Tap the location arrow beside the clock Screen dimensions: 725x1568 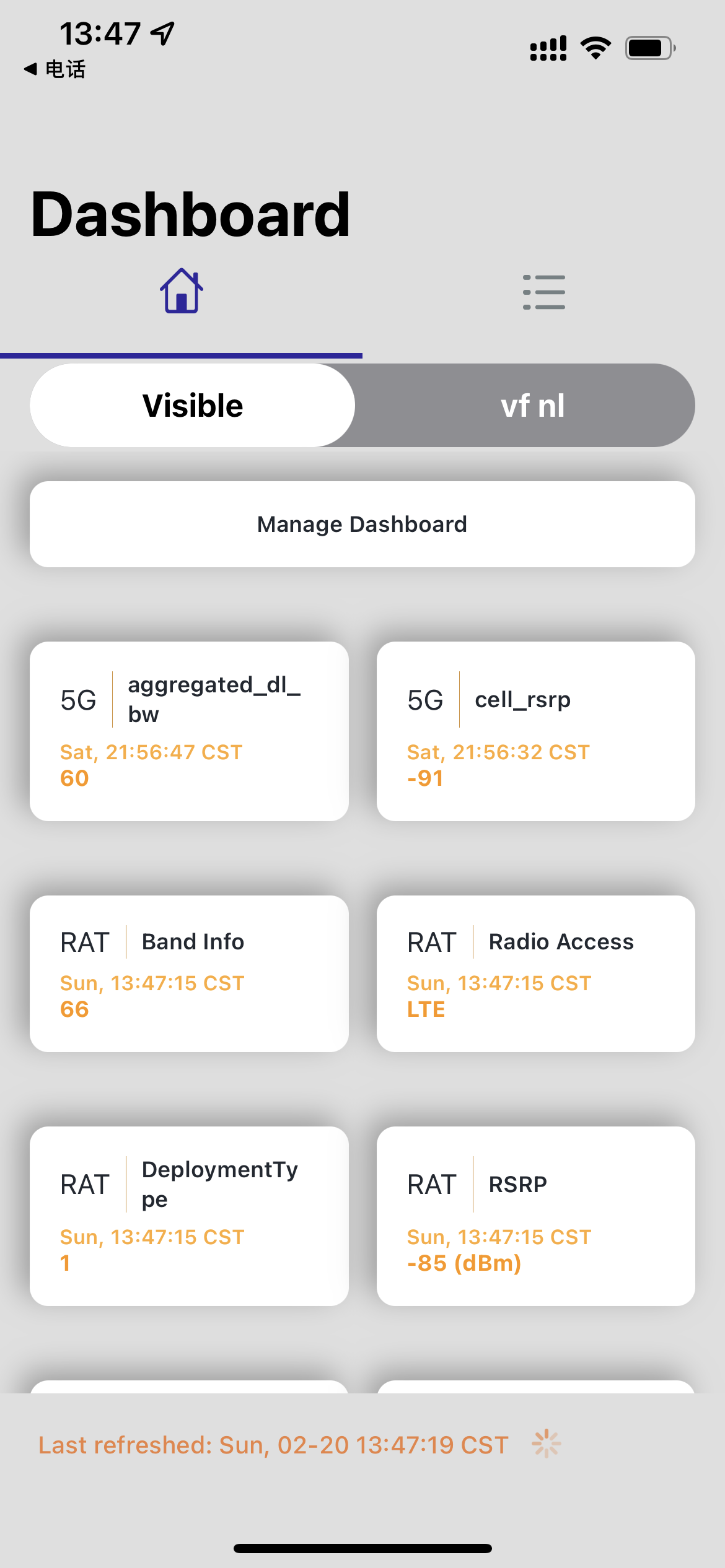tap(163, 33)
